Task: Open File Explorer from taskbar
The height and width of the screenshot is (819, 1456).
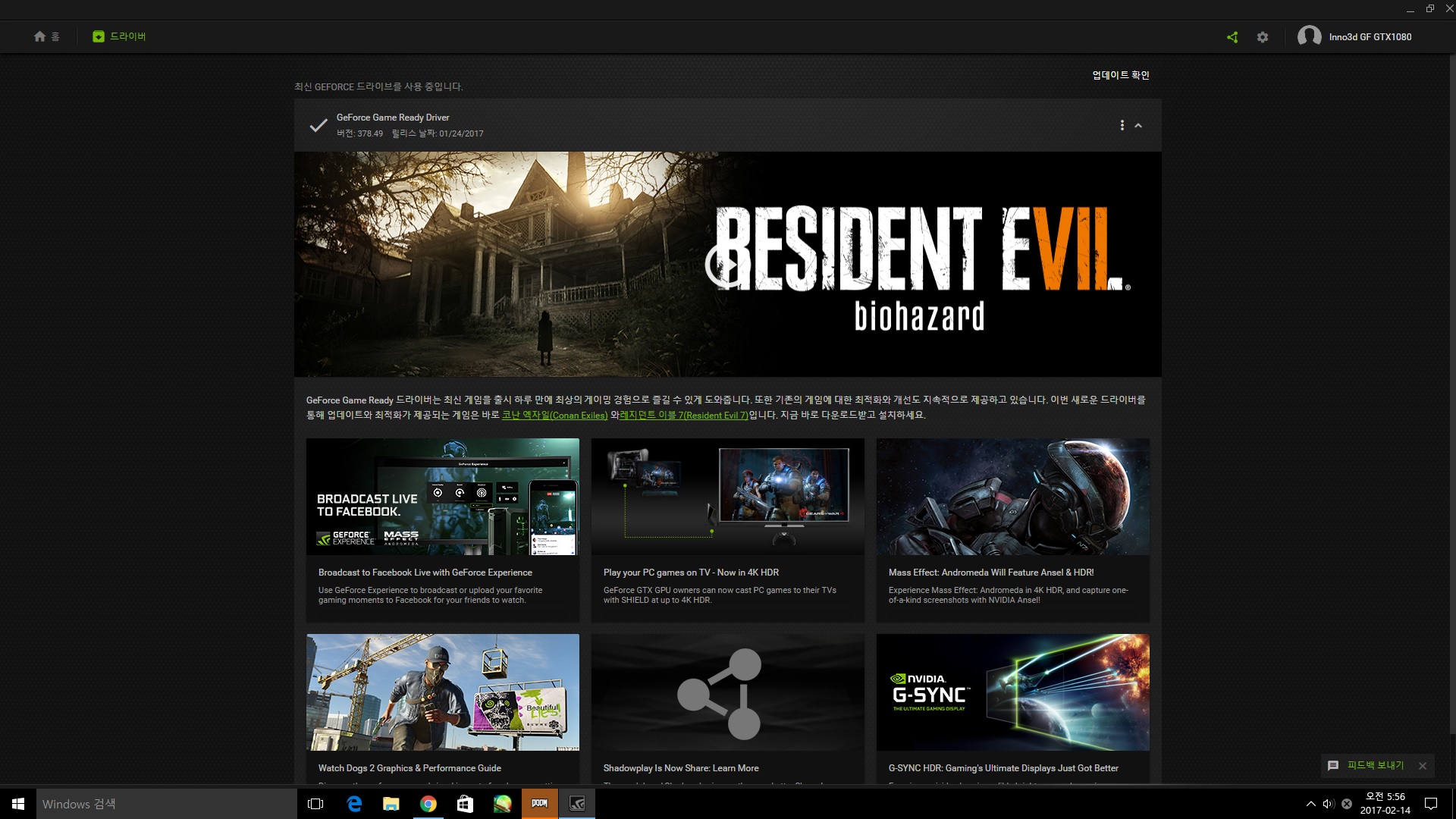Action: click(391, 804)
